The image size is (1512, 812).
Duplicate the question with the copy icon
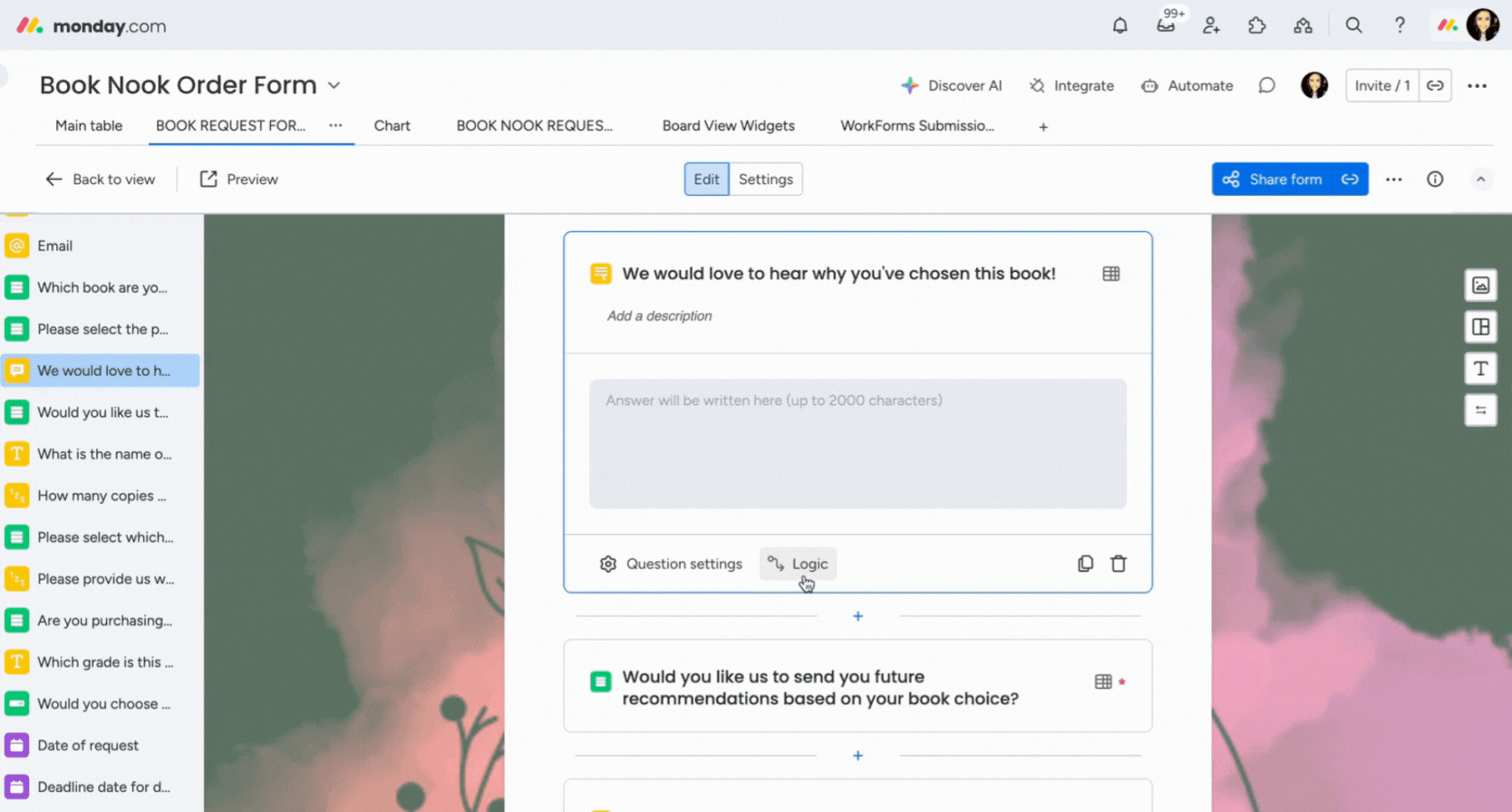1085,564
